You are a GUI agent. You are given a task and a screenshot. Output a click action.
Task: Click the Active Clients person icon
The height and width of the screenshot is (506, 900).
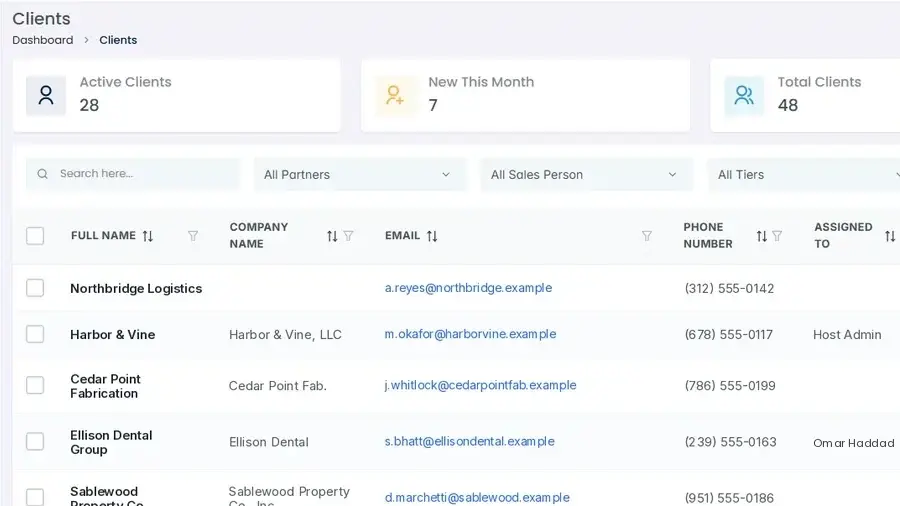click(x=46, y=95)
